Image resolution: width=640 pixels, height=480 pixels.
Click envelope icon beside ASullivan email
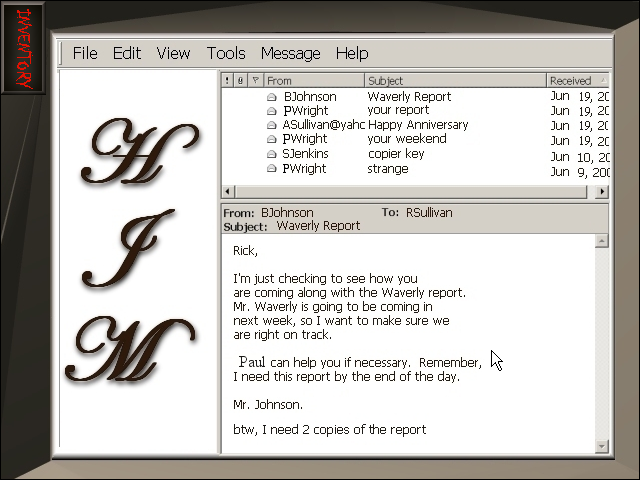(x=271, y=126)
